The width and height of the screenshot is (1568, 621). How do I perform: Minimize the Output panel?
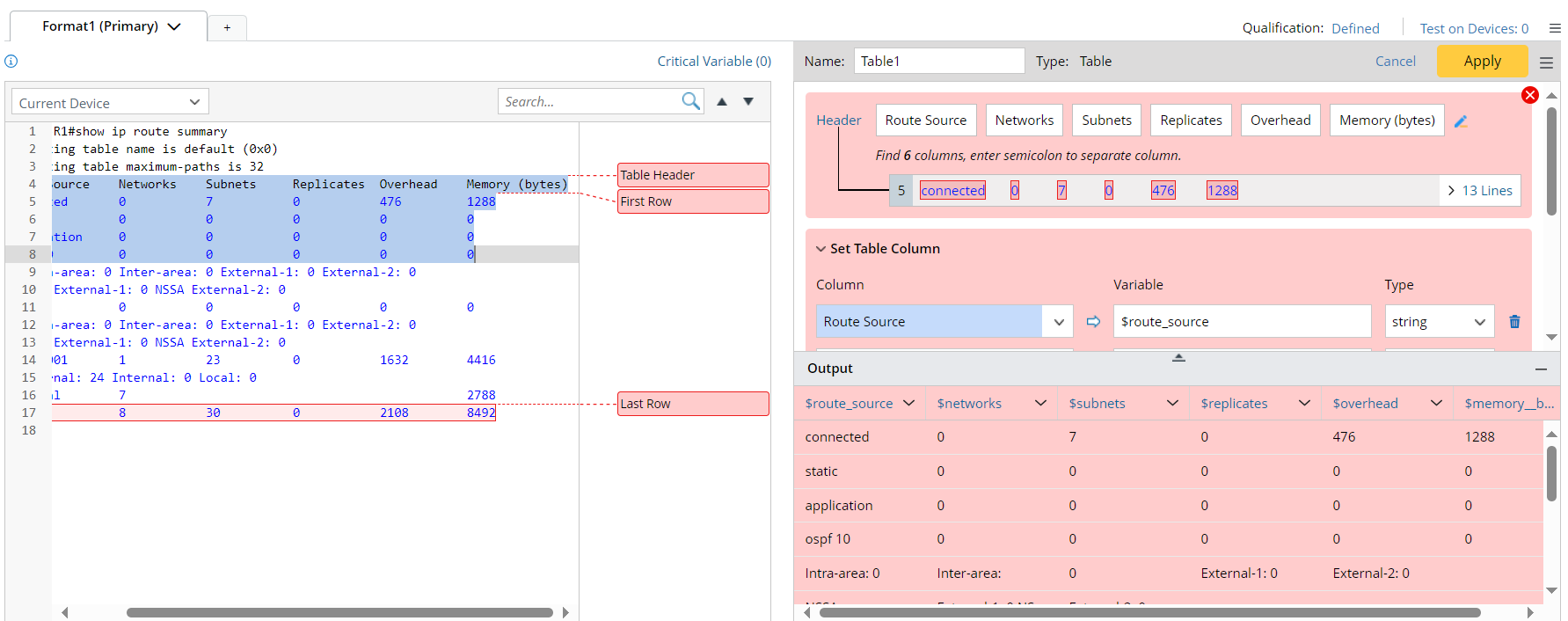[x=1541, y=369]
